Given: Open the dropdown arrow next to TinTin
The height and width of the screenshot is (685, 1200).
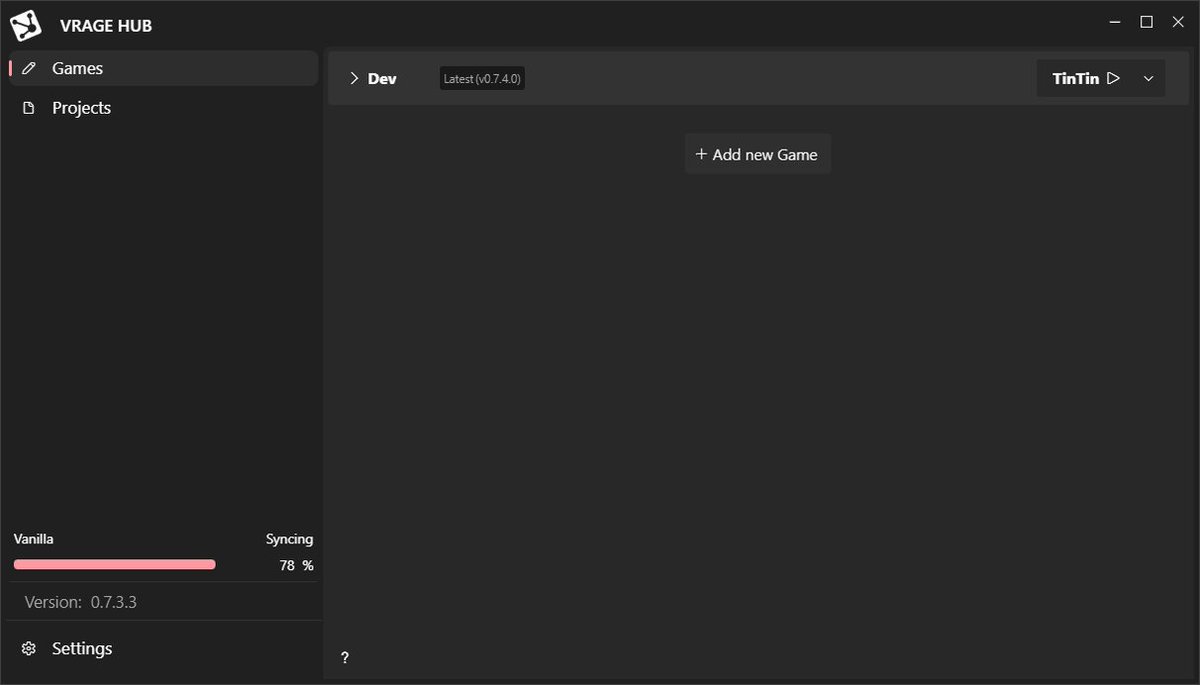Looking at the screenshot, I should [x=1149, y=78].
